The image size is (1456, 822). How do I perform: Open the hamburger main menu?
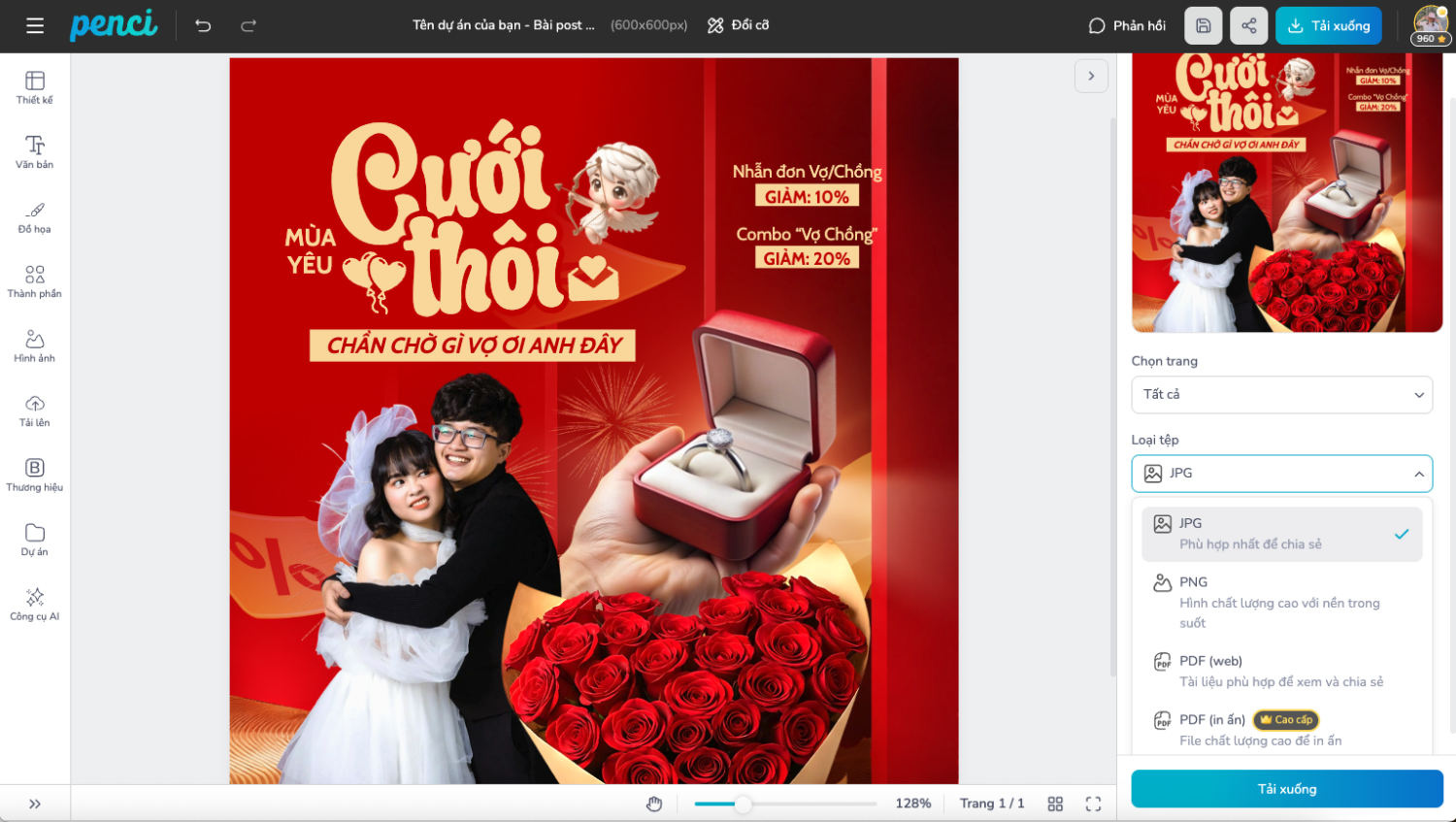[35, 26]
